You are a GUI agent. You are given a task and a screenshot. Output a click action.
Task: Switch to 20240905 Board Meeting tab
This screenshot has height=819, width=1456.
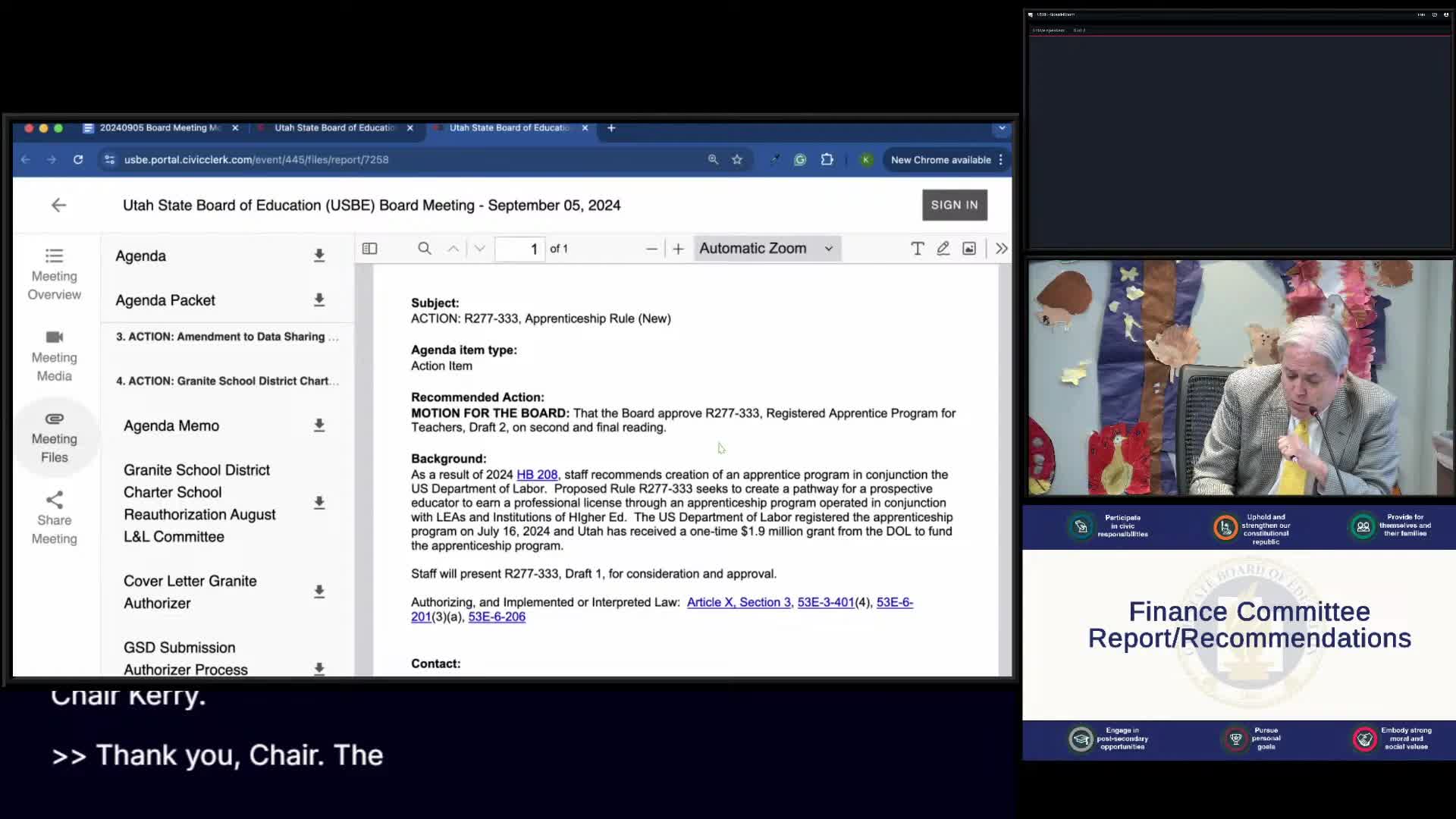pyautogui.click(x=159, y=128)
